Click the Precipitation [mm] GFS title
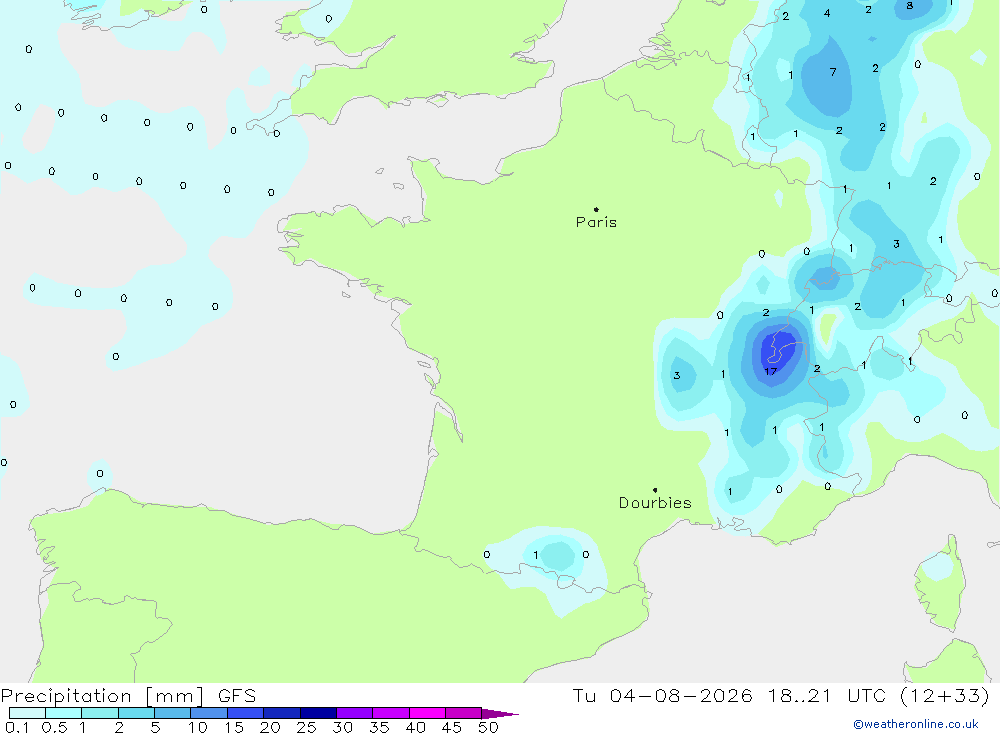Screen dimensions: 1000x733 click(128, 695)
